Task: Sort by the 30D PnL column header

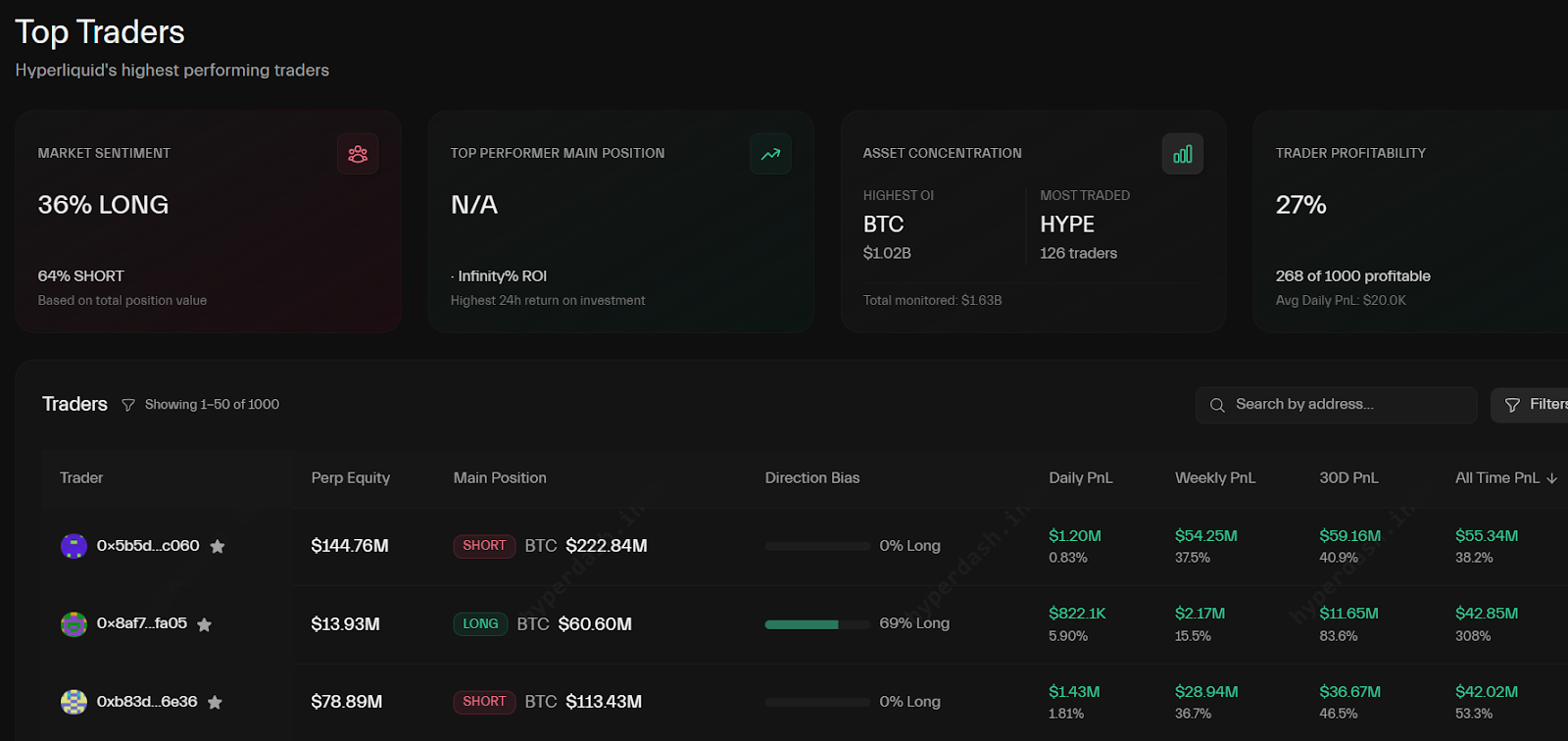Action: (x=1349, y=478)
